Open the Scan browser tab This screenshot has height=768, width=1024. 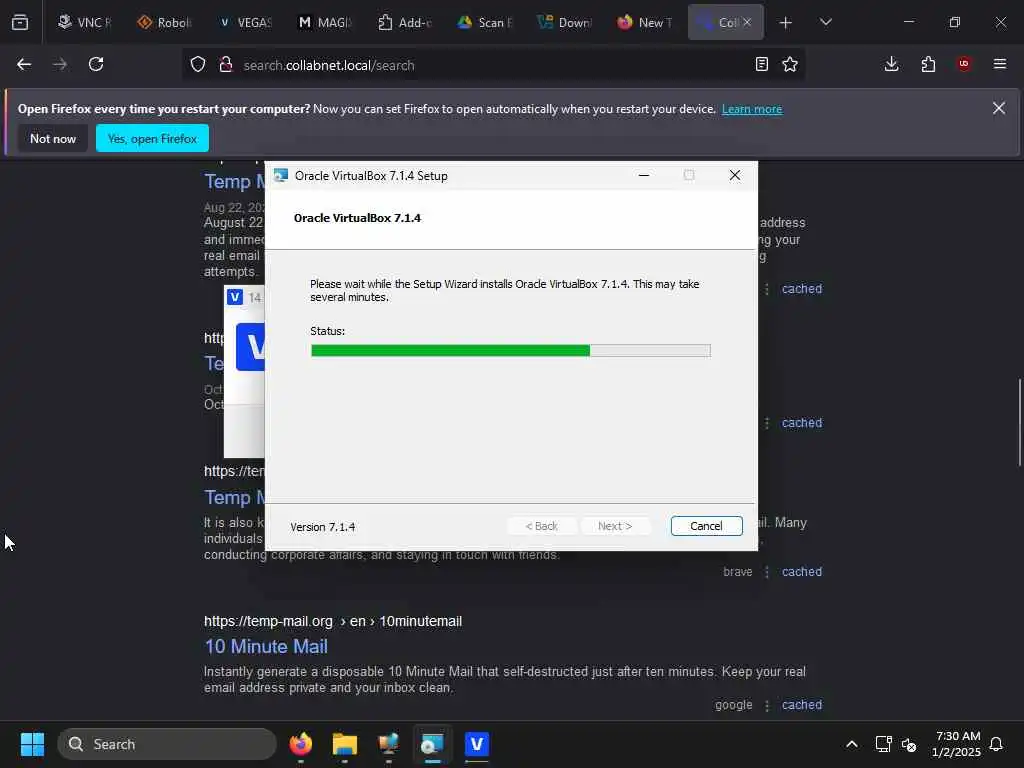484,22
